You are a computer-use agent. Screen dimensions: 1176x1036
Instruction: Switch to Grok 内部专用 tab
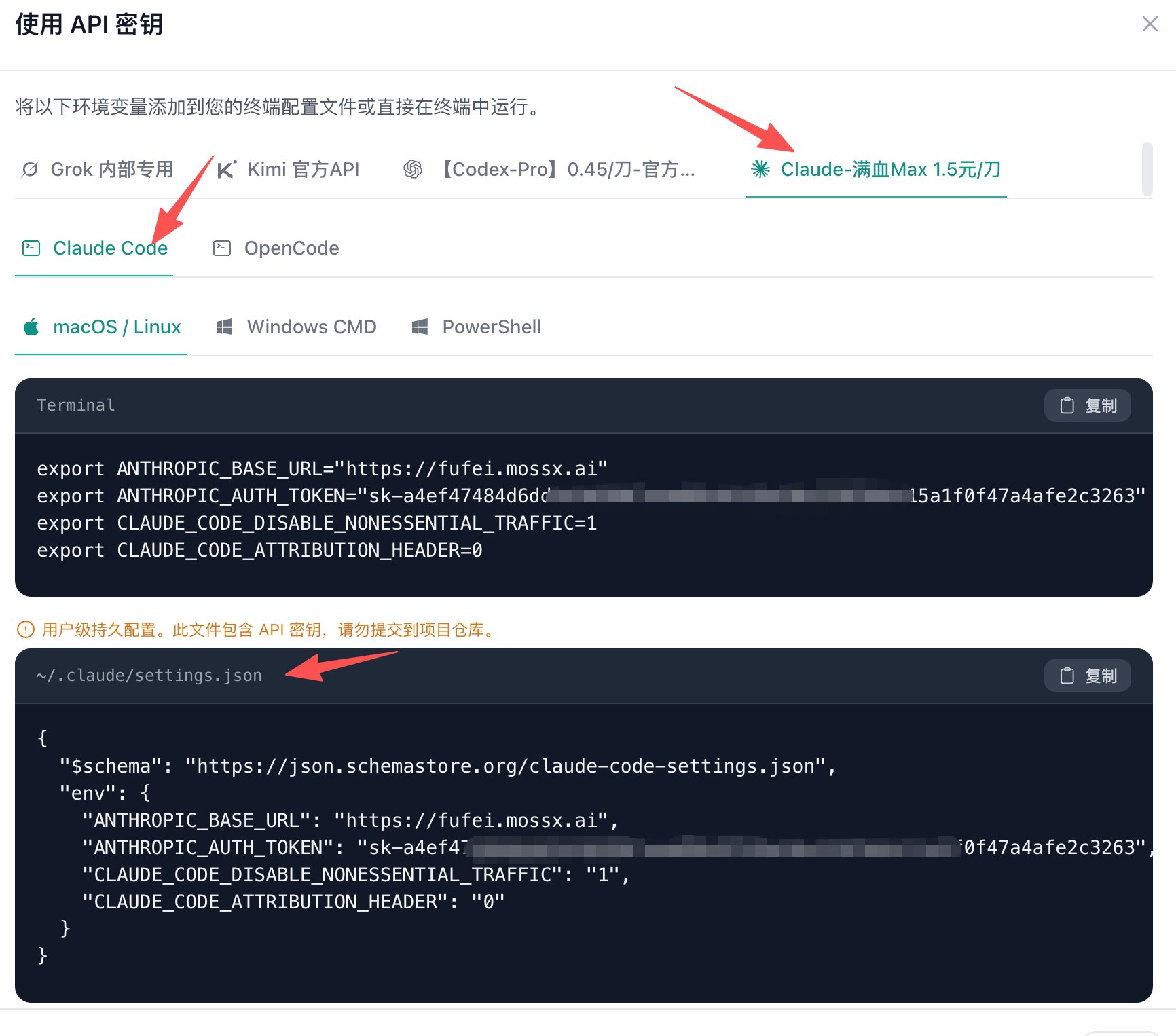pyautogui.click(x=98, y=169)
